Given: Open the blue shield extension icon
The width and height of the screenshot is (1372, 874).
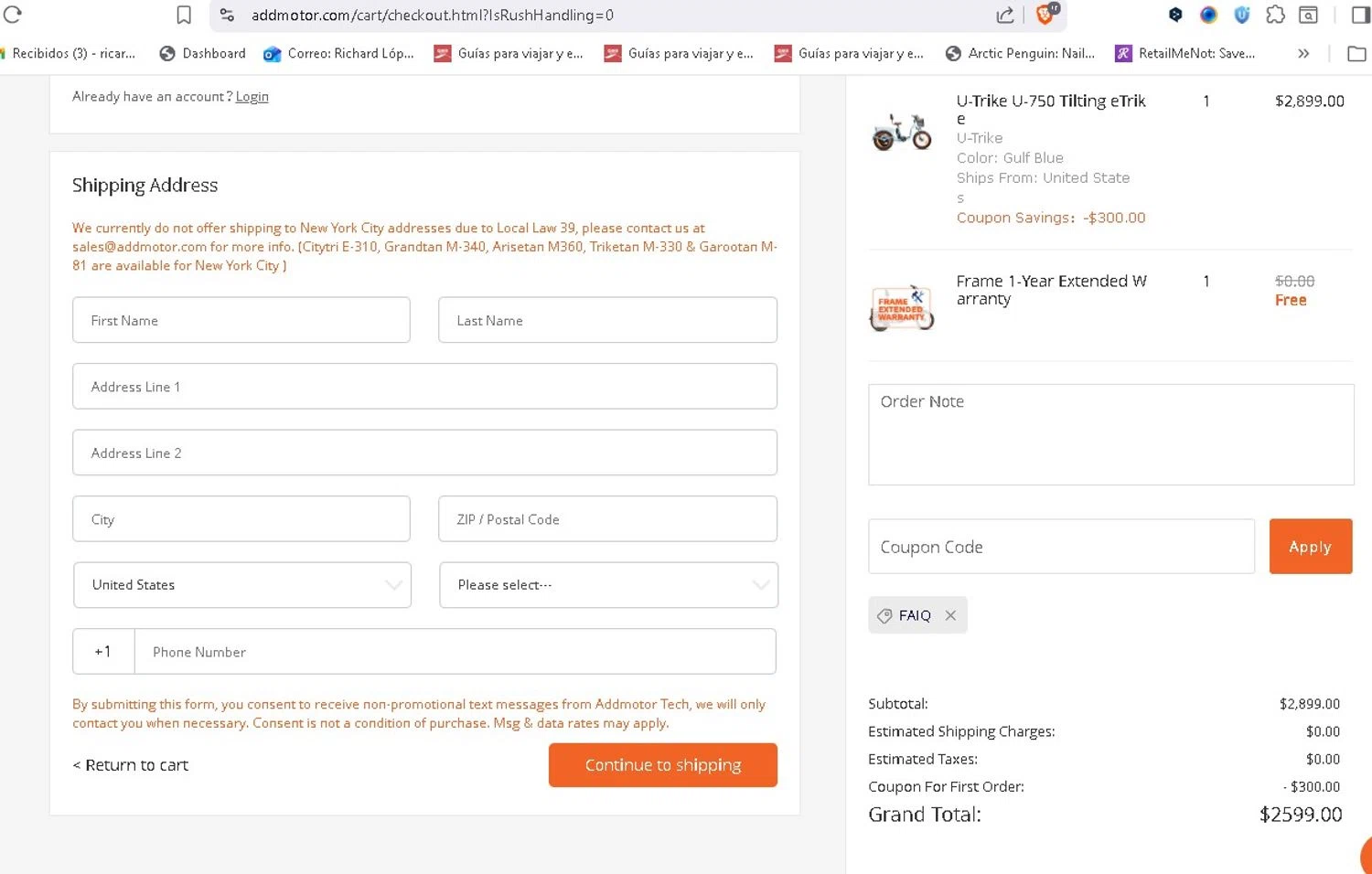Looking at the screenshot, I should [x=1242, y=15].
